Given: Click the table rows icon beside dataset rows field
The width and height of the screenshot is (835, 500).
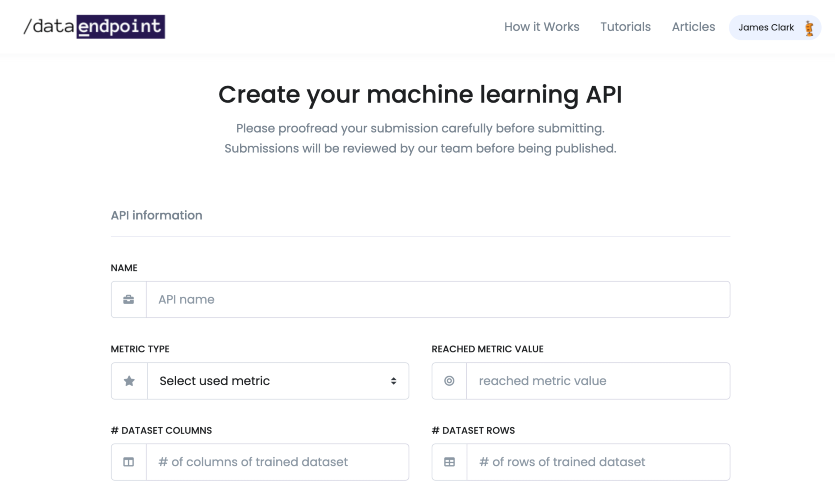Looking at the screenshot, I should pyautogui.click(x=449, y=462).
